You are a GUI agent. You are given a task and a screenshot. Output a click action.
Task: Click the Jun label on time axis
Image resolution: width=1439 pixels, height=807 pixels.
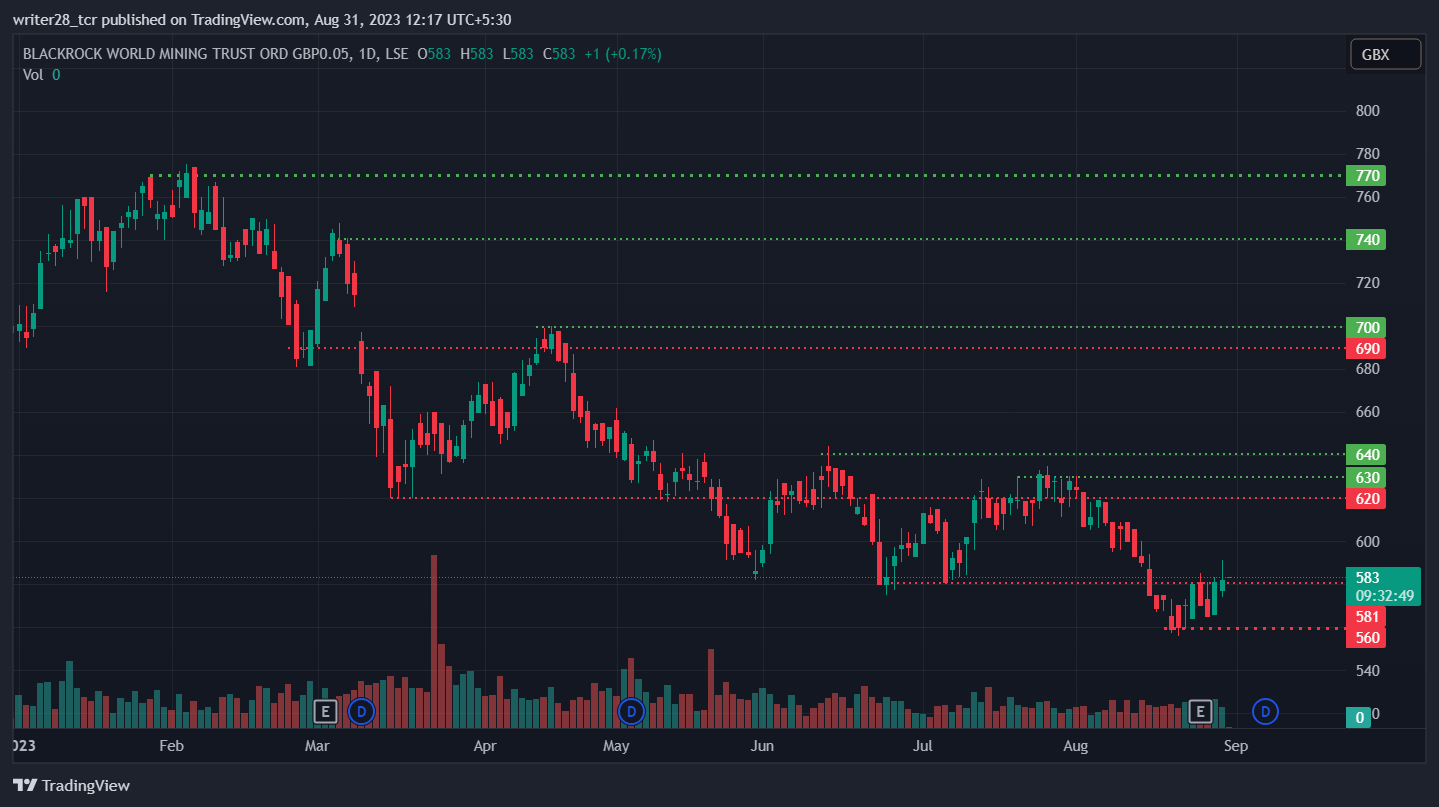point(762,746)
